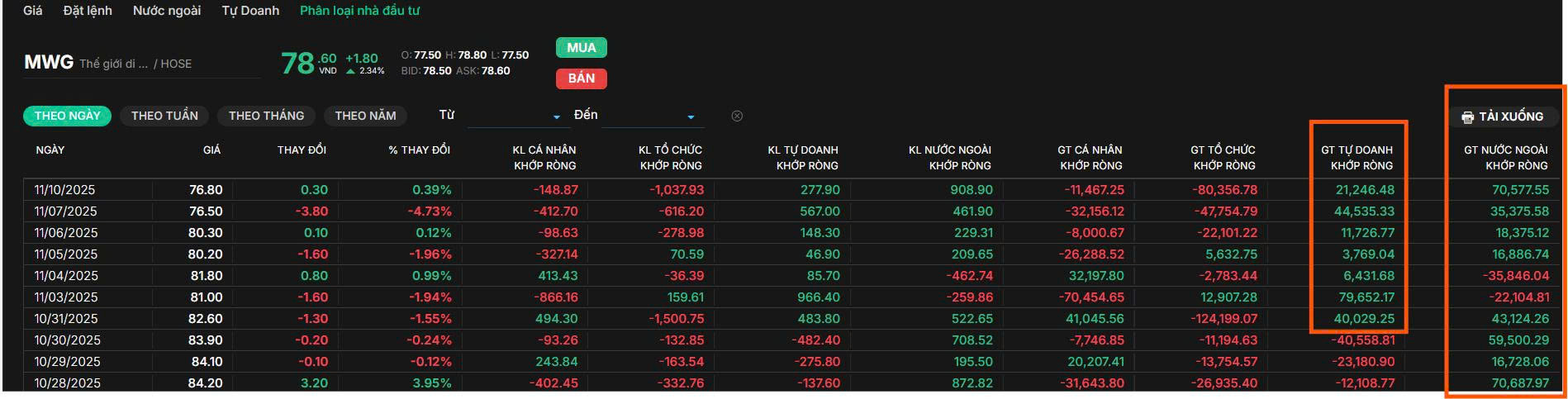The image size is (1568, 399).
Task: Switch to THEO NĂM view
Action: tap(365, 116)
